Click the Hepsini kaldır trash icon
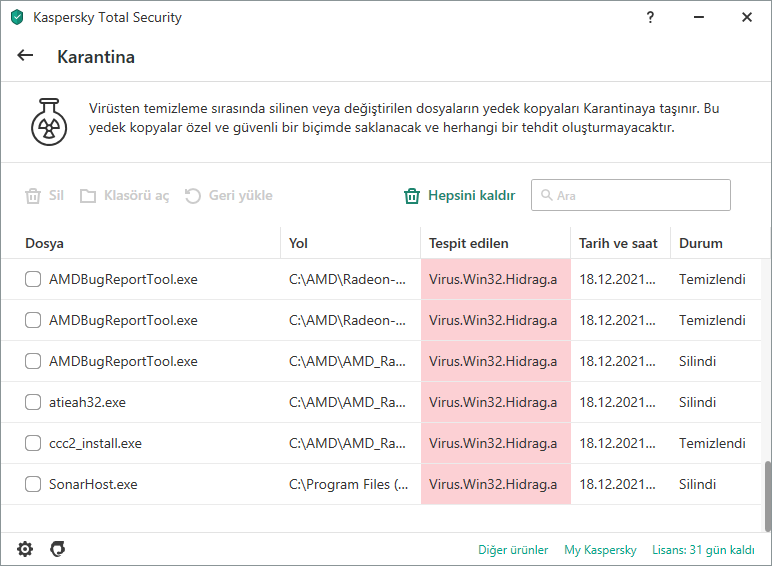Viewport: 772px width, 566px height. 411,196
